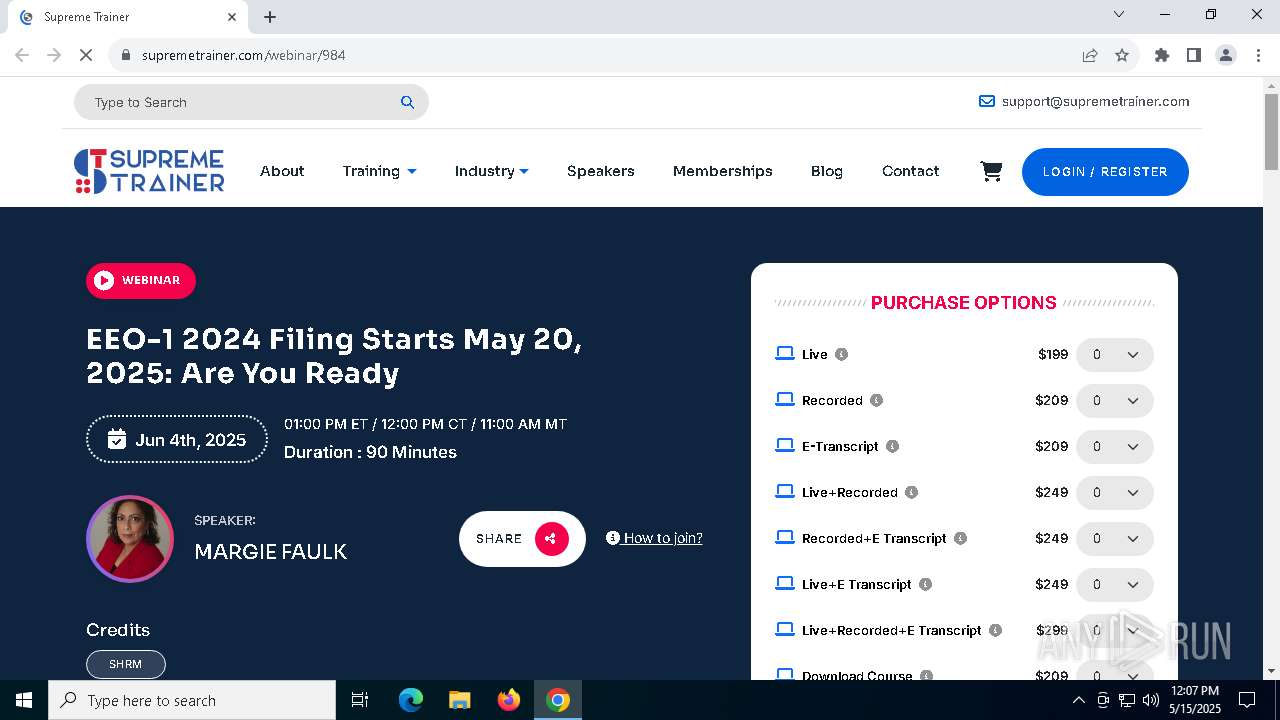Open Chrome extensions puzzle icon
Viewport: 1280px width, 720px height.
point(1162,55)
